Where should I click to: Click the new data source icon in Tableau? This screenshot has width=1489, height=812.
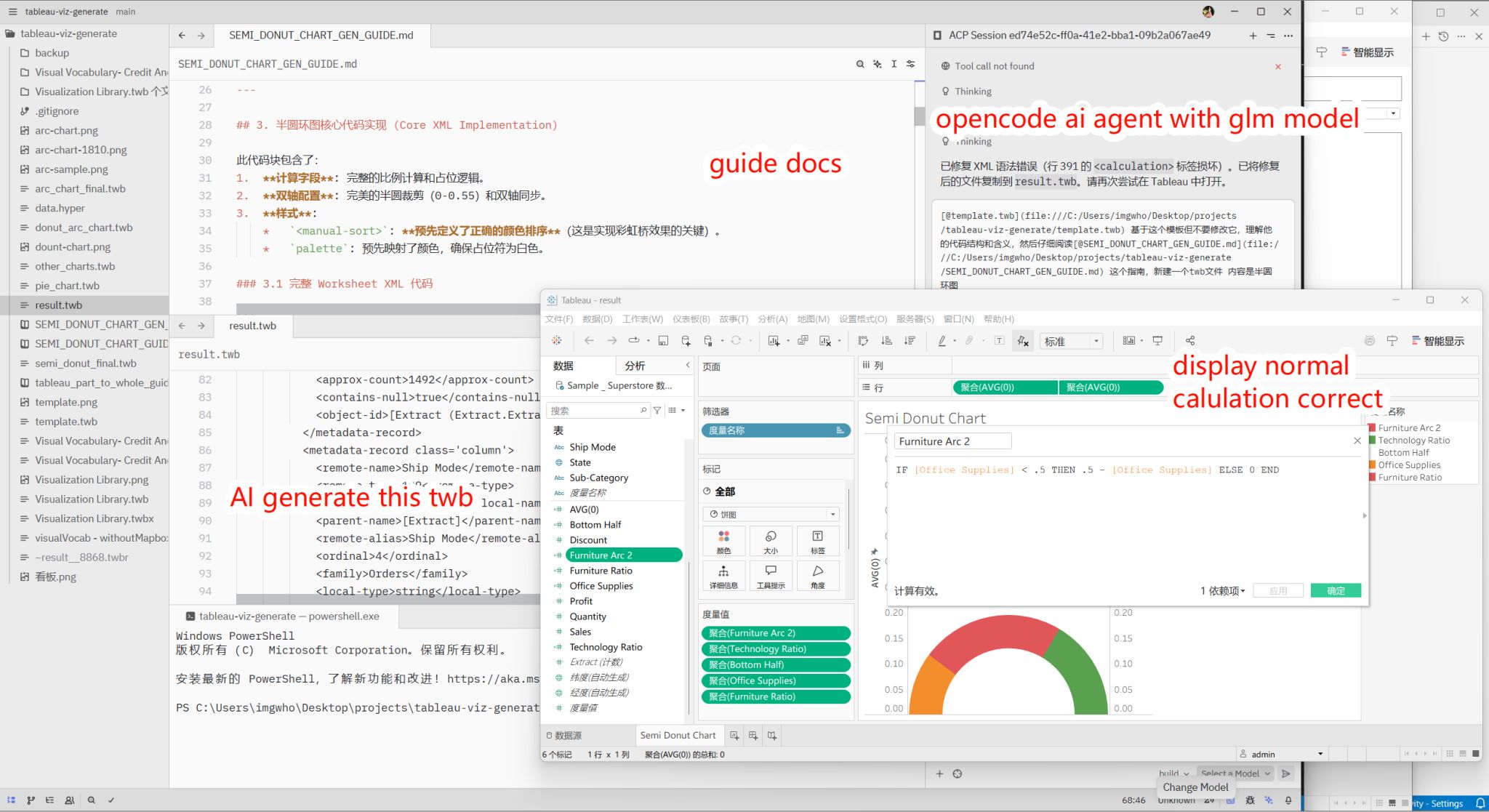686,340
